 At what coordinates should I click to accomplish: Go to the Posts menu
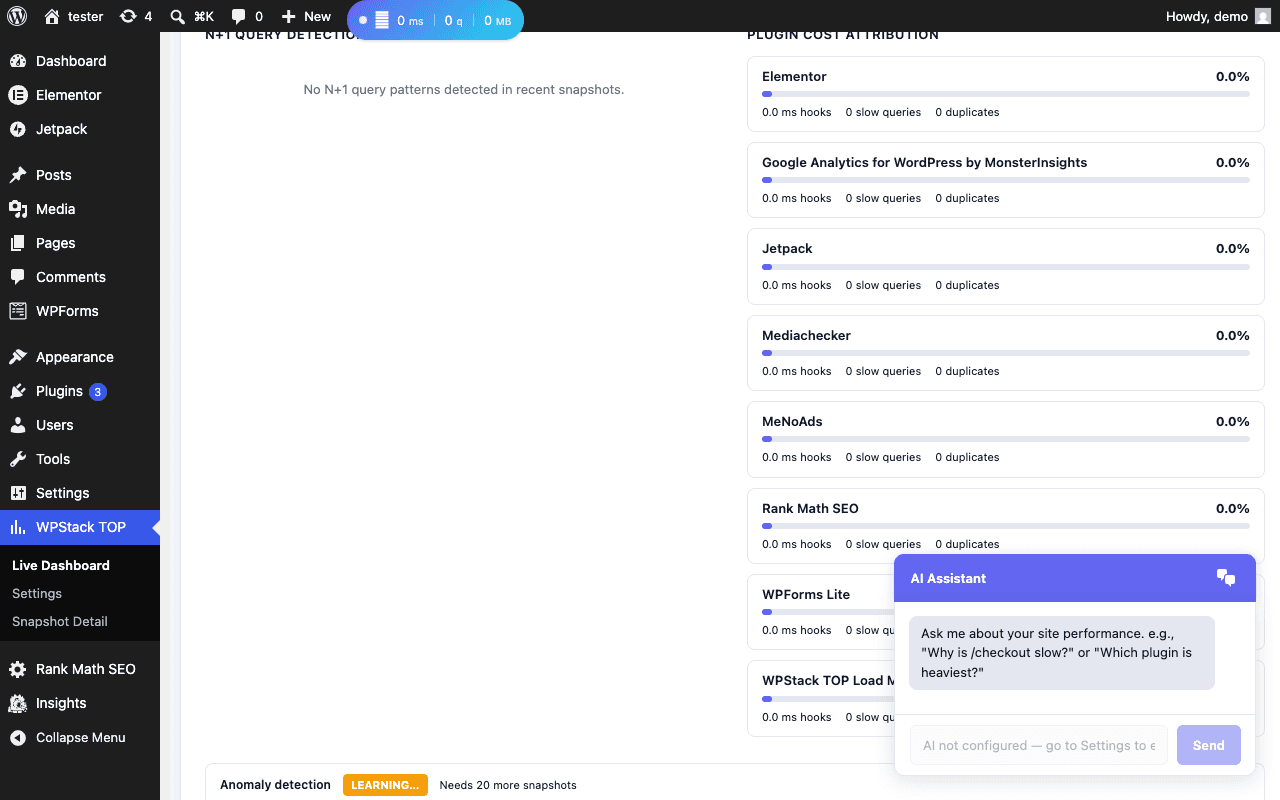[80, 175]
